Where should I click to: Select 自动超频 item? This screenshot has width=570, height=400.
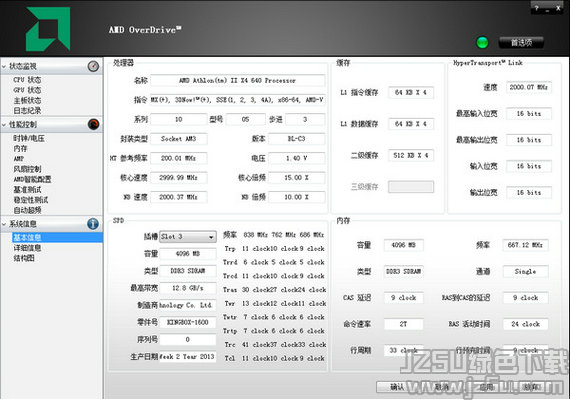(27, 210)
